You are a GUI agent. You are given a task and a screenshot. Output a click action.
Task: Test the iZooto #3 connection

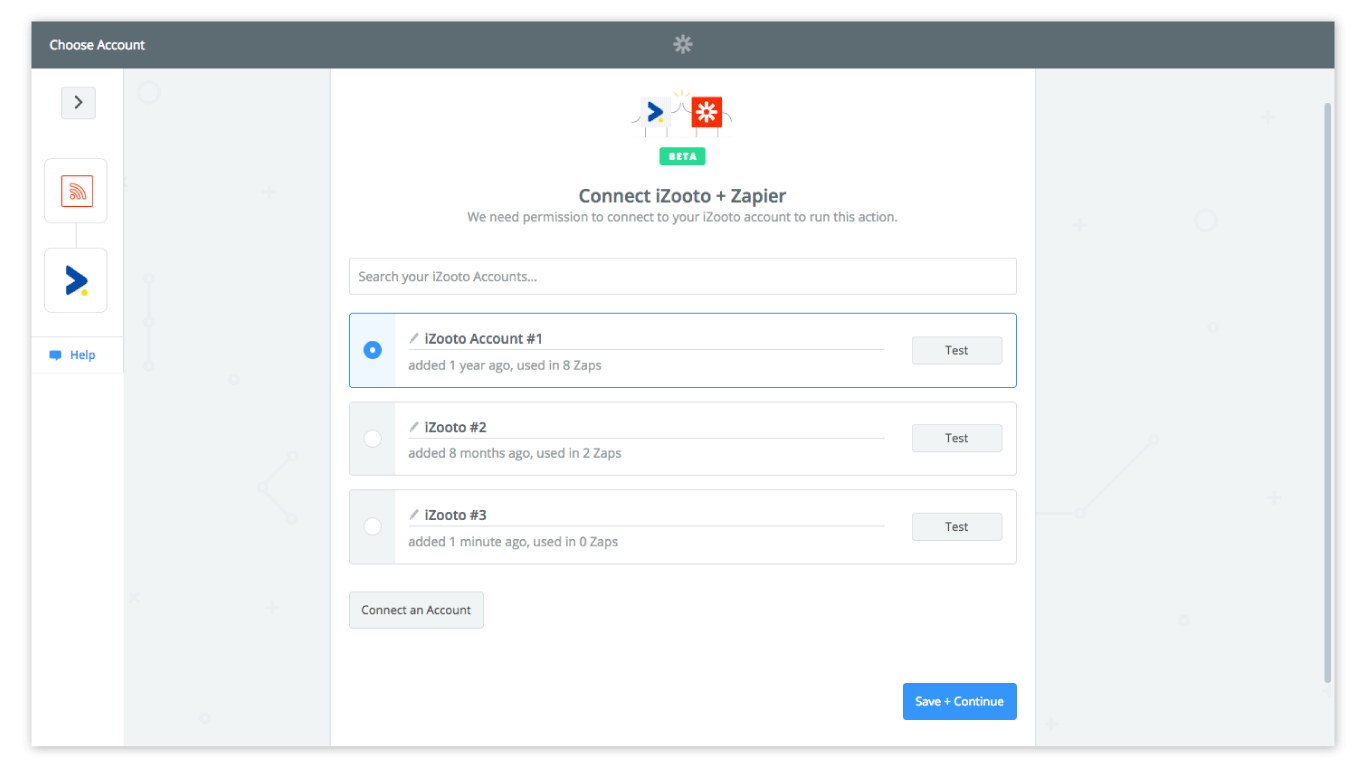(957, 527)
